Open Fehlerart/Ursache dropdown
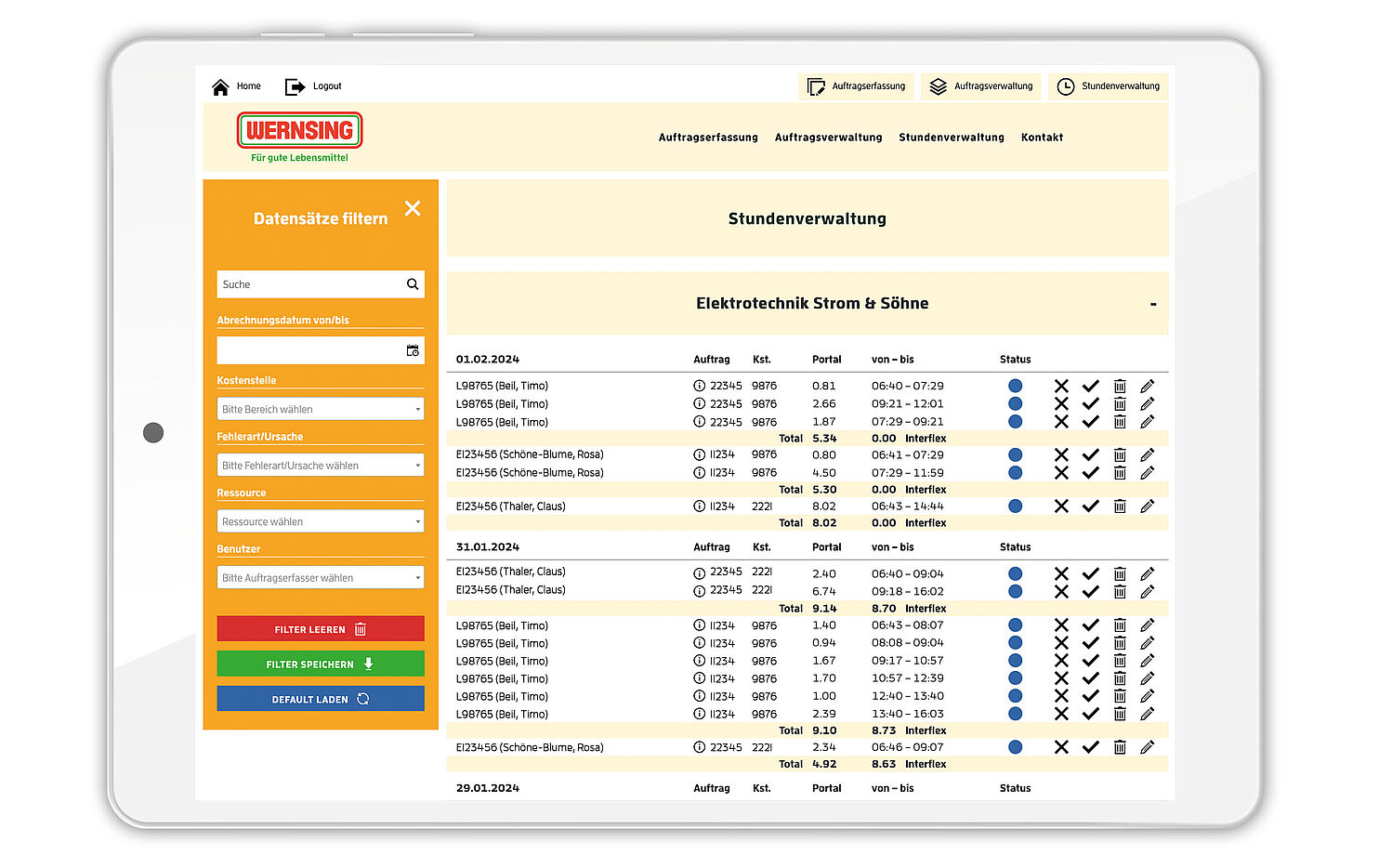The width and height of the screenshot is (1379, 868). [321, 466]
